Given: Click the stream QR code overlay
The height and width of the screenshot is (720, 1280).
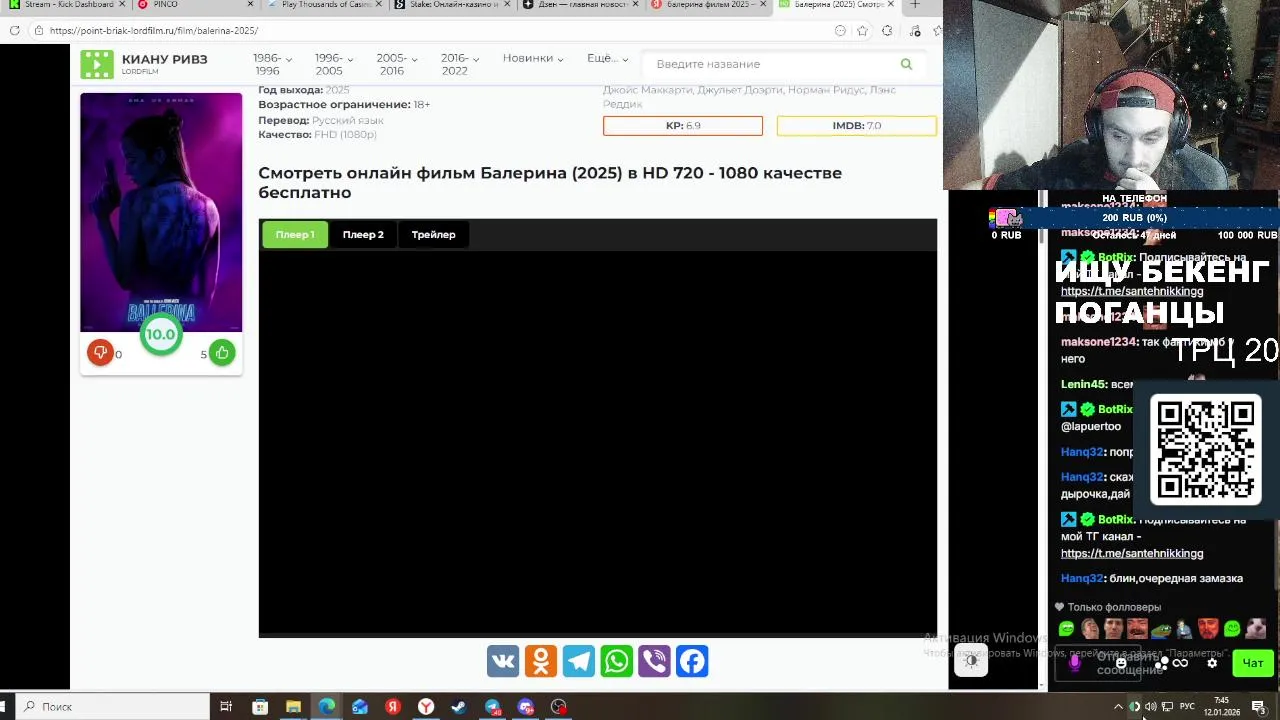Looking at the screenshot, I should click(x=1206, y=449).
